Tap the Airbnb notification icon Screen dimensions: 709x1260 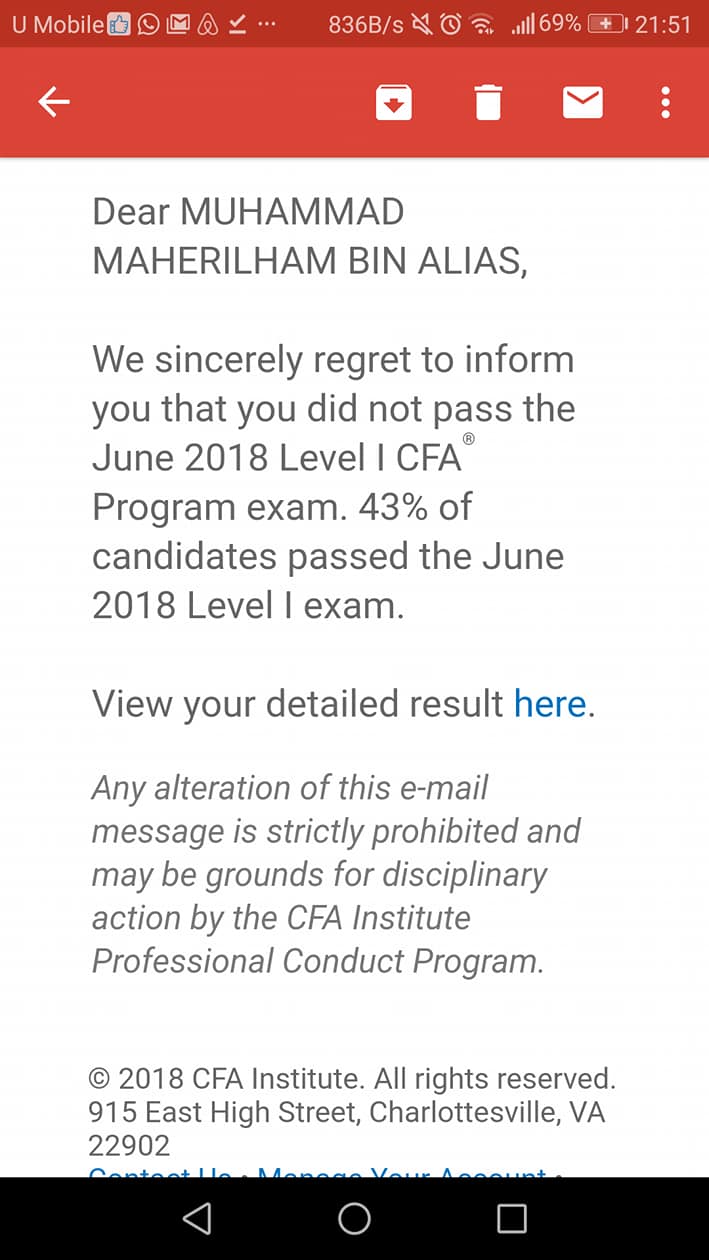tap(208, 24)
